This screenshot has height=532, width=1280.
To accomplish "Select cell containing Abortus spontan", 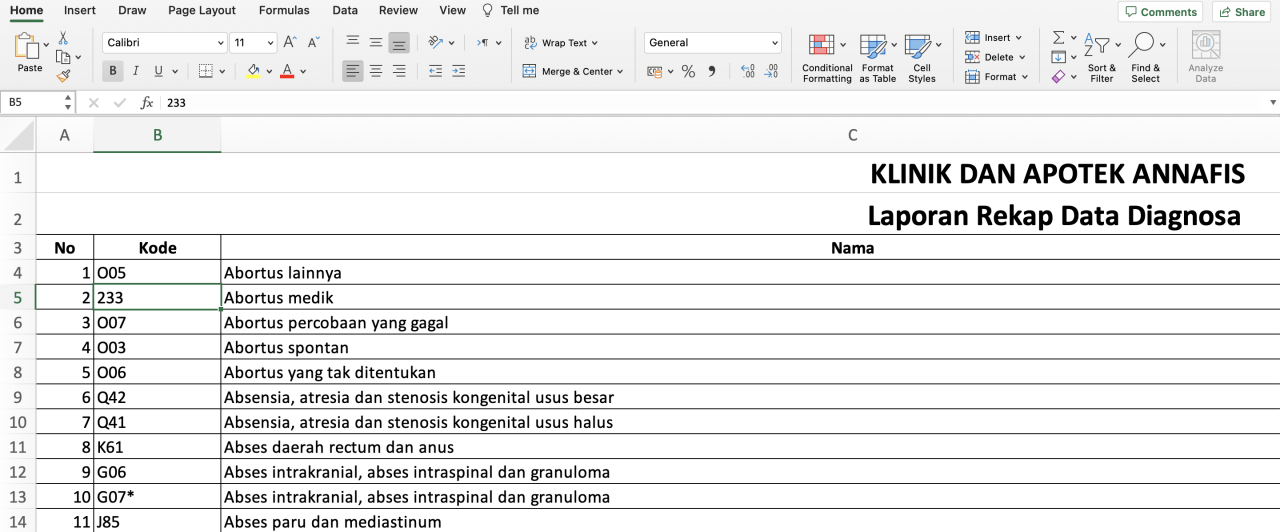I will click(x=750, y=348).
